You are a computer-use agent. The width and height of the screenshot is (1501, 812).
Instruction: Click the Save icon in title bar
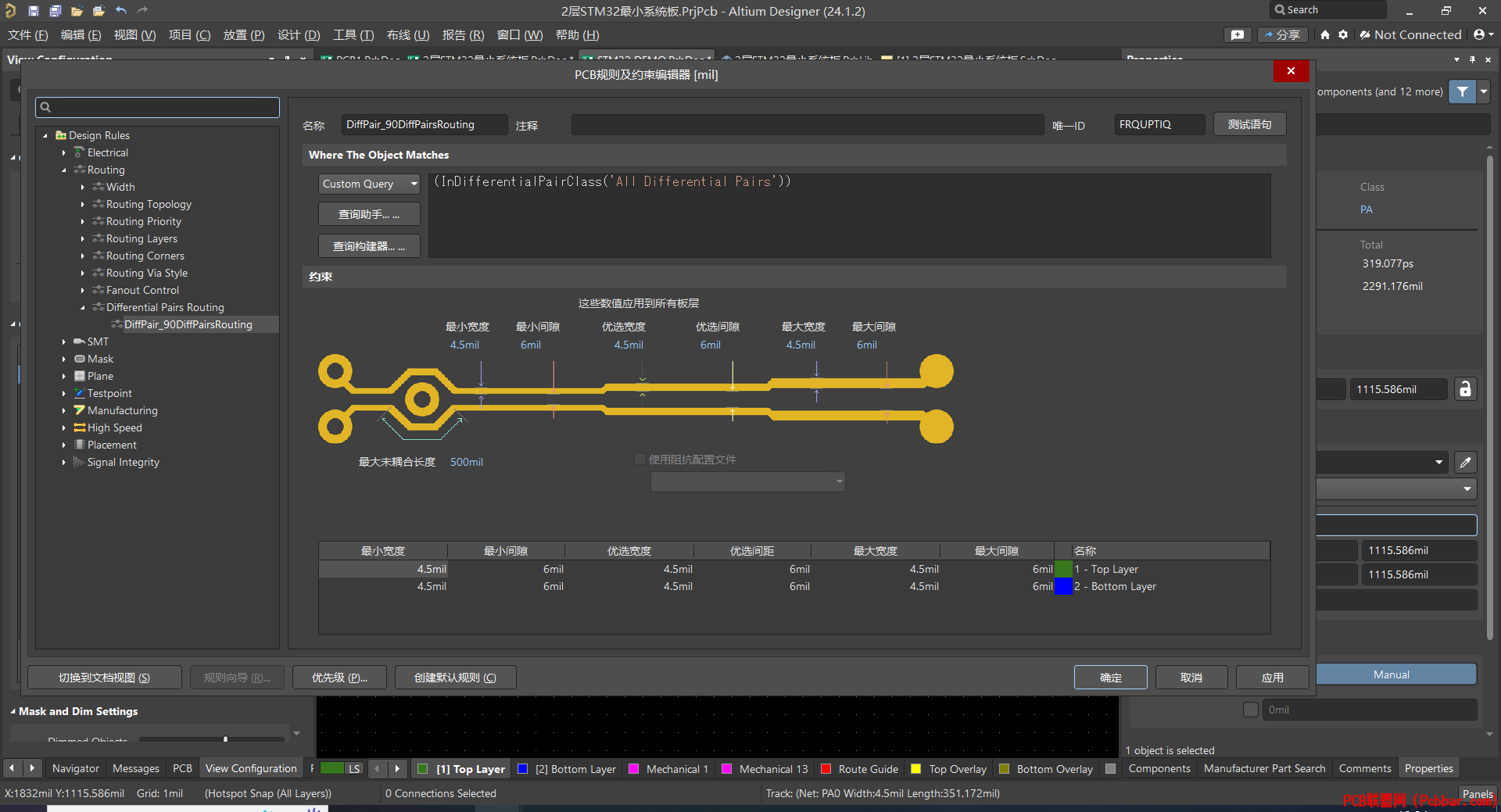[34, 11]
